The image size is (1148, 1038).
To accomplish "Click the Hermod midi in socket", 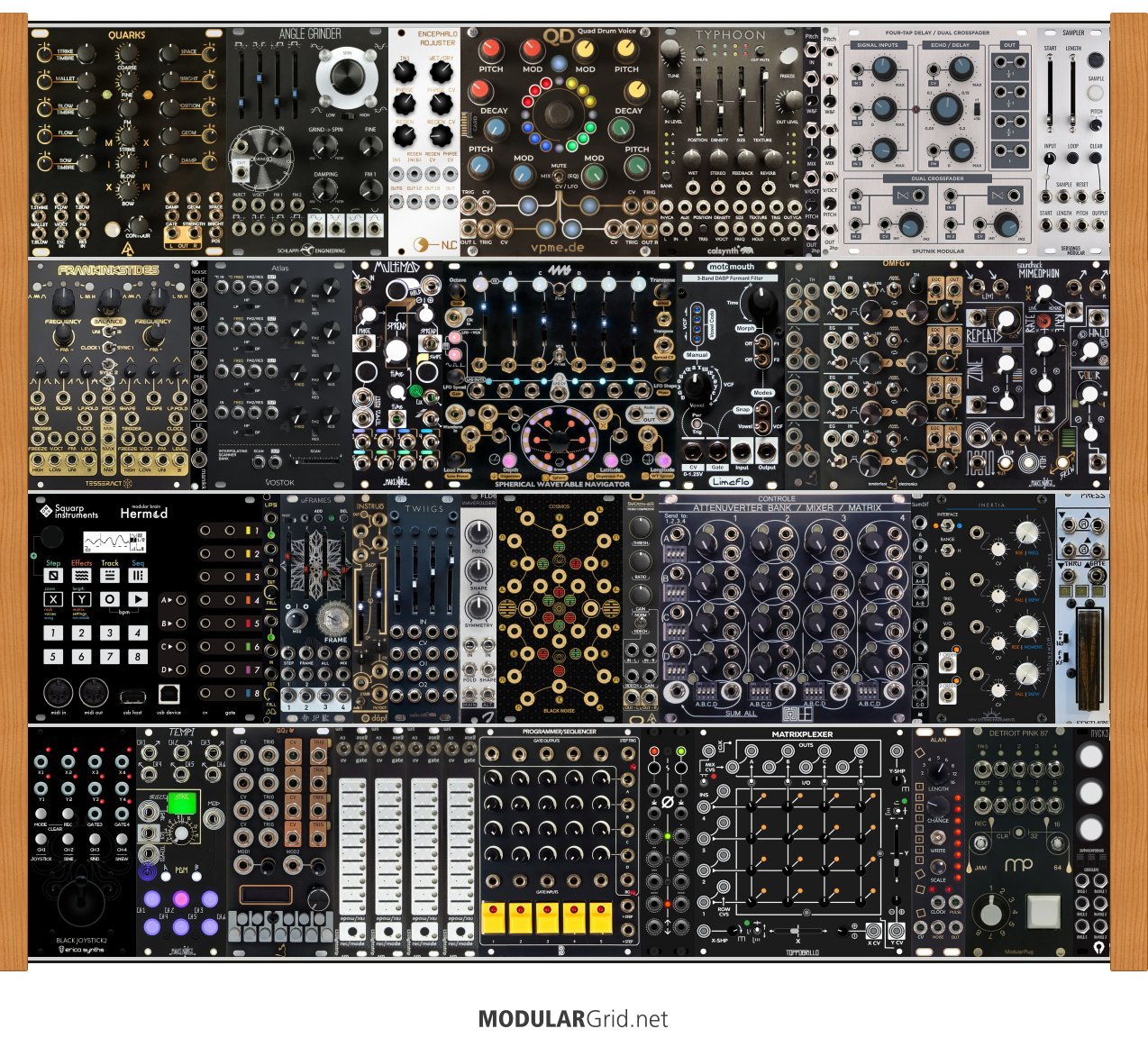I will pyautogui.click(x=59, y=692).
